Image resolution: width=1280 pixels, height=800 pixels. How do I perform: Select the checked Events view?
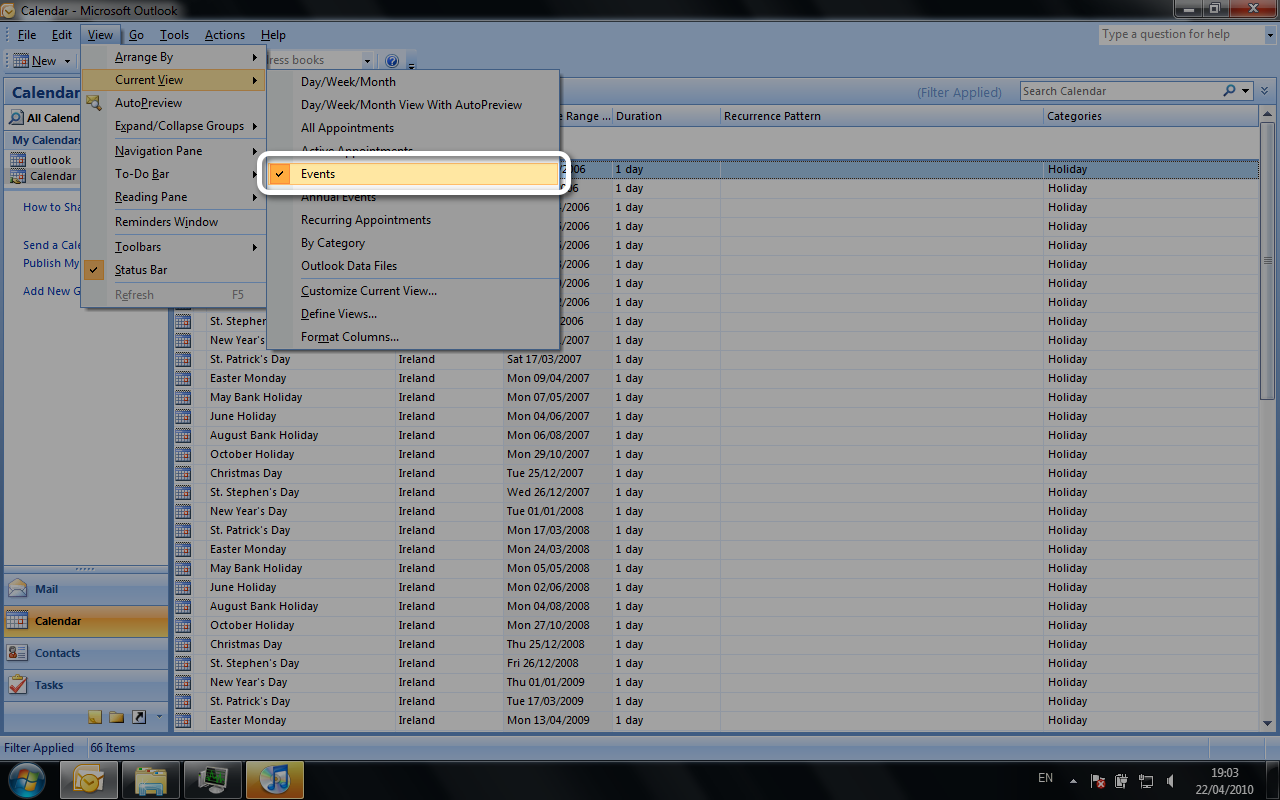414,174
